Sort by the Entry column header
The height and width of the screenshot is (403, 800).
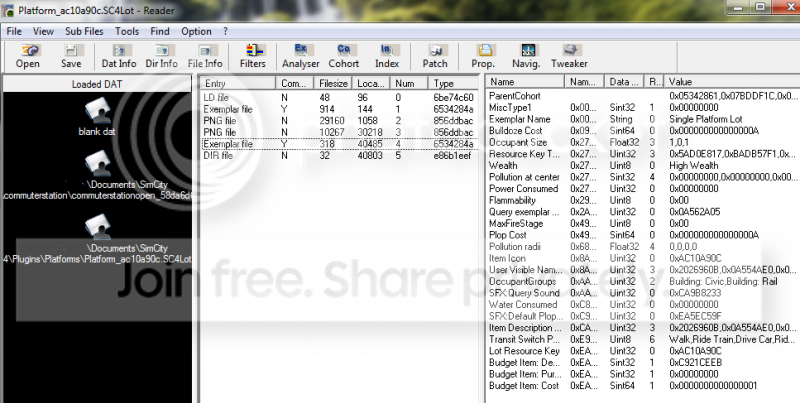[238, 83]
